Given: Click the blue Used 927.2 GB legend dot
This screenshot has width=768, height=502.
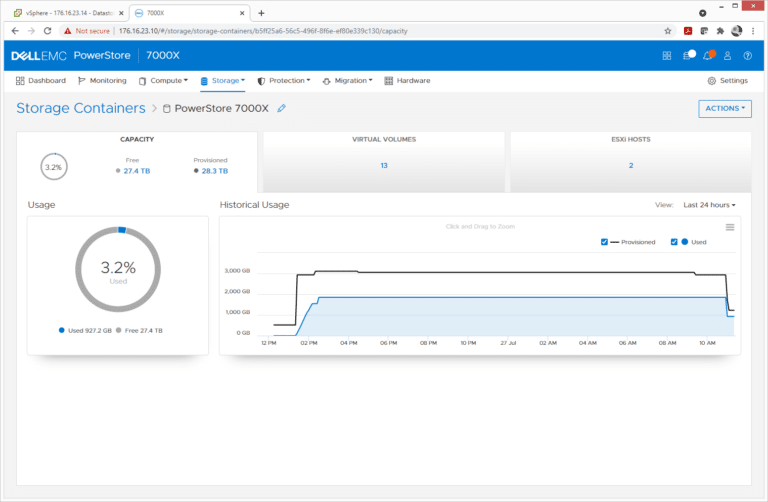Looking at the screenshot, I should [62, 331].
